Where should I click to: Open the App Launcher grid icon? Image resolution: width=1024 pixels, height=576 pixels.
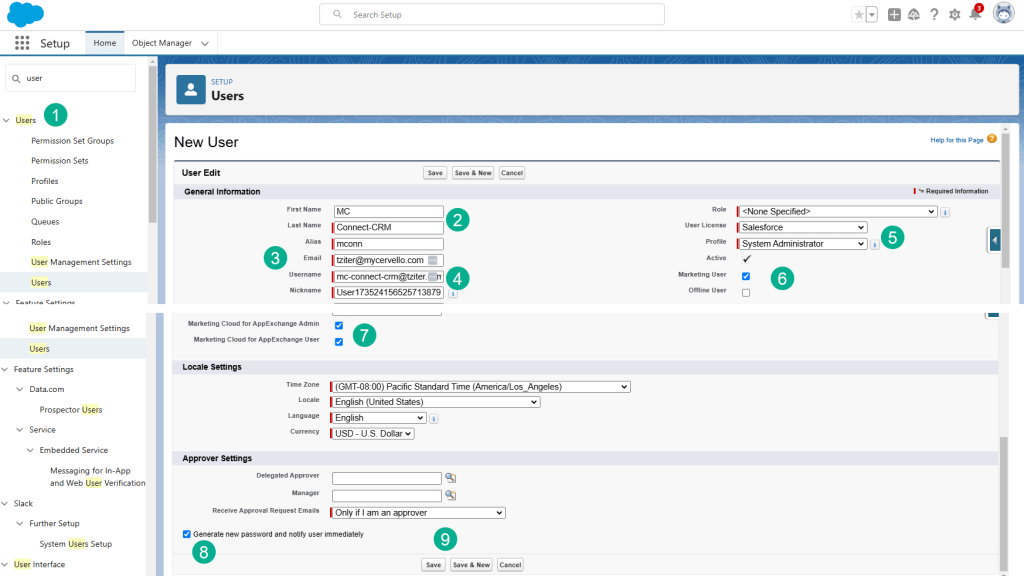point(22,44)
